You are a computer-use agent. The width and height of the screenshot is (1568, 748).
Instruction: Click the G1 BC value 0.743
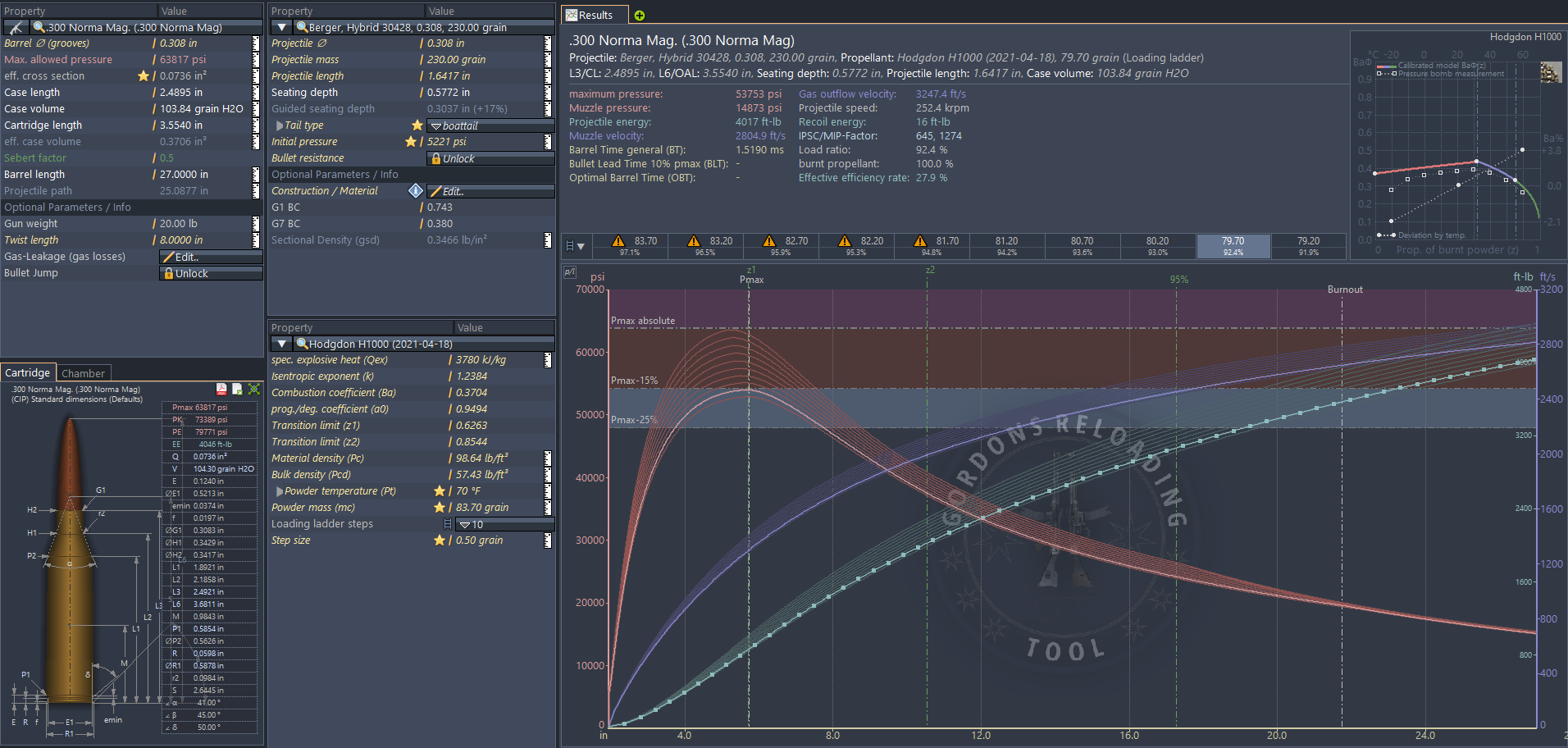pyautogui.click(x=440, y=208)
